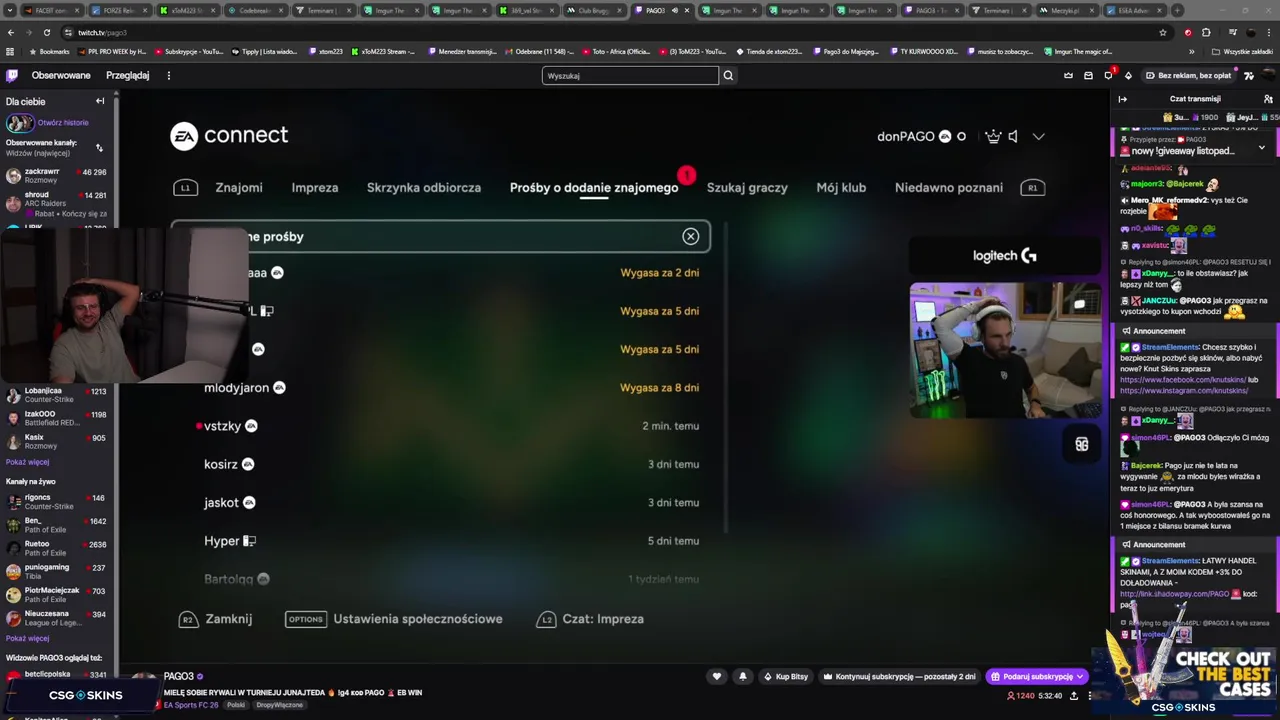Image resolution: width=1280 pixels, height=720 pixels.
Task: Open the chat community users icon
Action: tap(1268, 99)
